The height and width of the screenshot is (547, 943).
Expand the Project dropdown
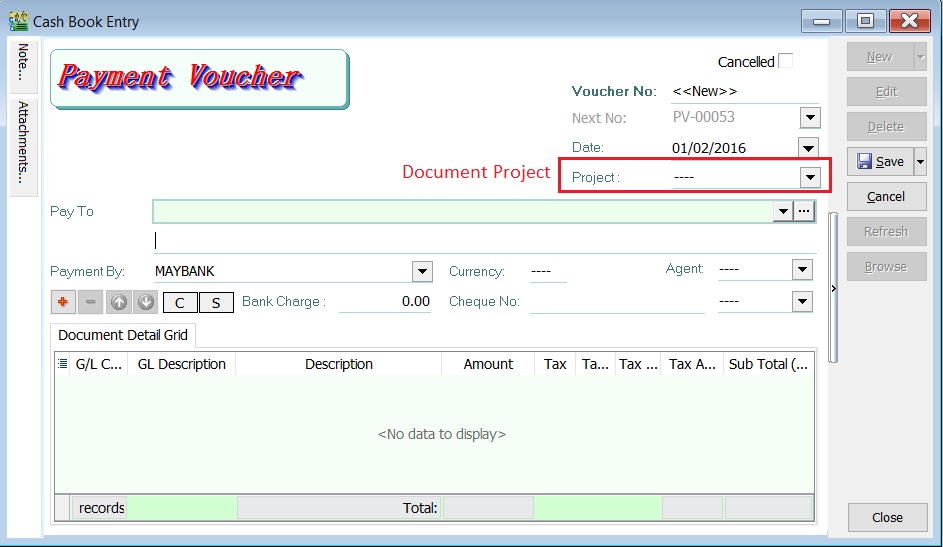809,177
